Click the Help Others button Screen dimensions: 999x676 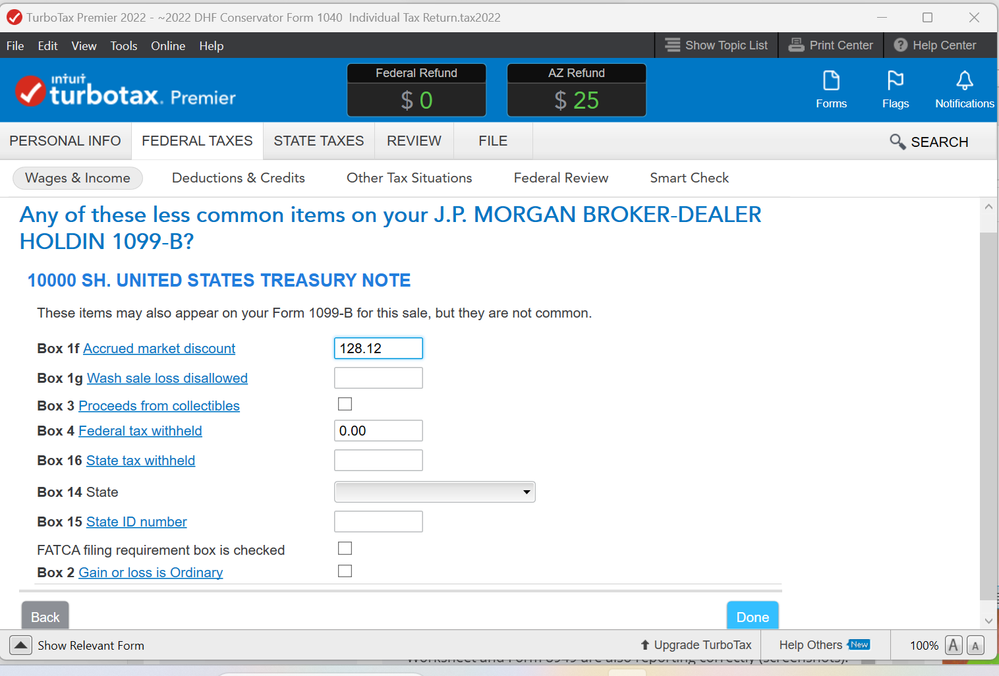tap(824, 645)
